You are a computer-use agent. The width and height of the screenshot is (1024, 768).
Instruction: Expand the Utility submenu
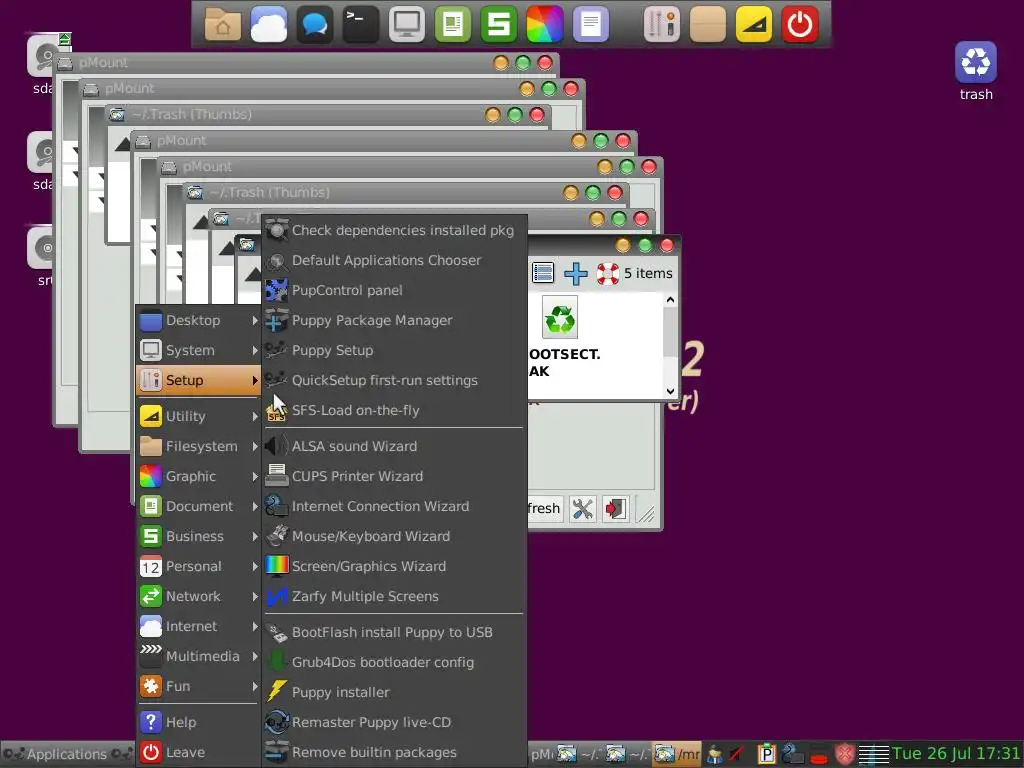[199, 416]
